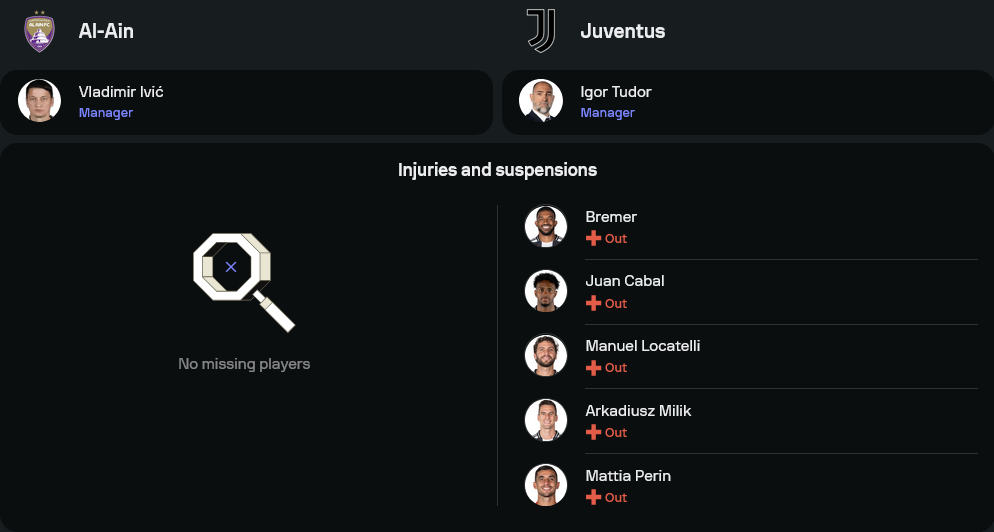This screenshot has height=532, width=994.
Task: Click Manuel Locatelli's player avatar
Action: (x=546, y=356)
